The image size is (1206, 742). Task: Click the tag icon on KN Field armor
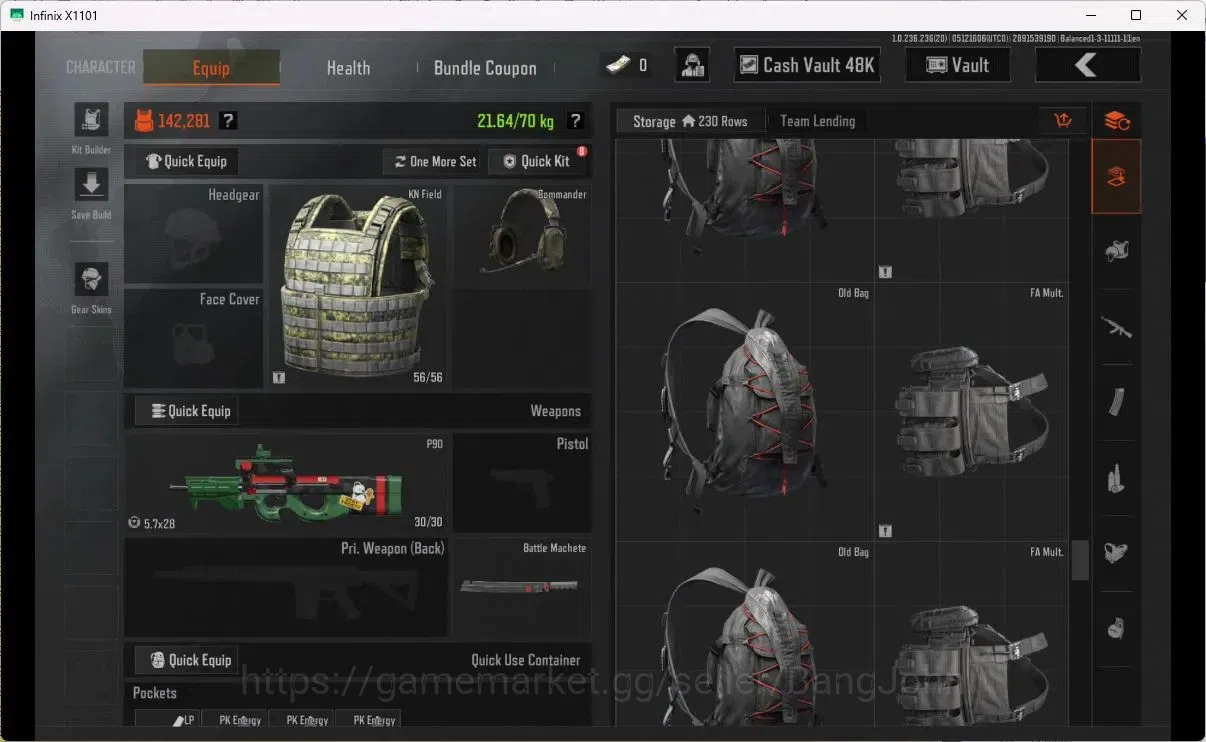tap(279, 377)
